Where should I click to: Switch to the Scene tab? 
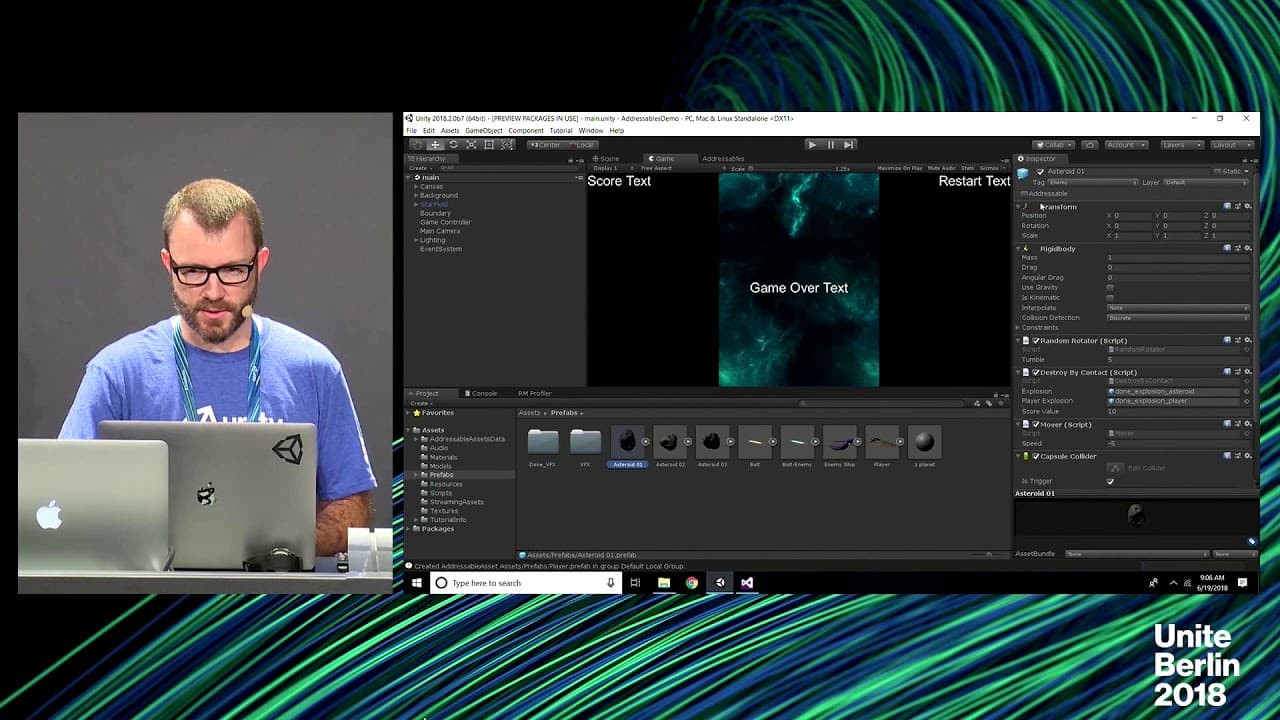pos(606,159)
